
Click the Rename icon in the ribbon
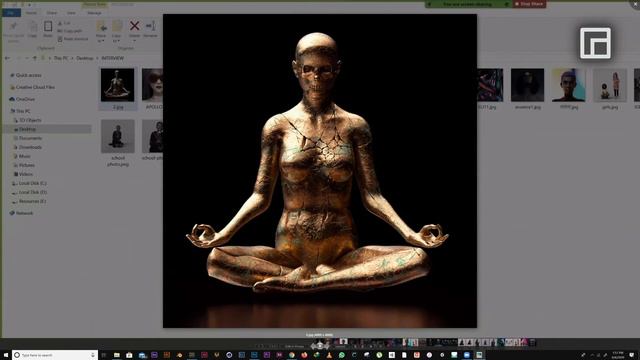(x=150, y=26)
